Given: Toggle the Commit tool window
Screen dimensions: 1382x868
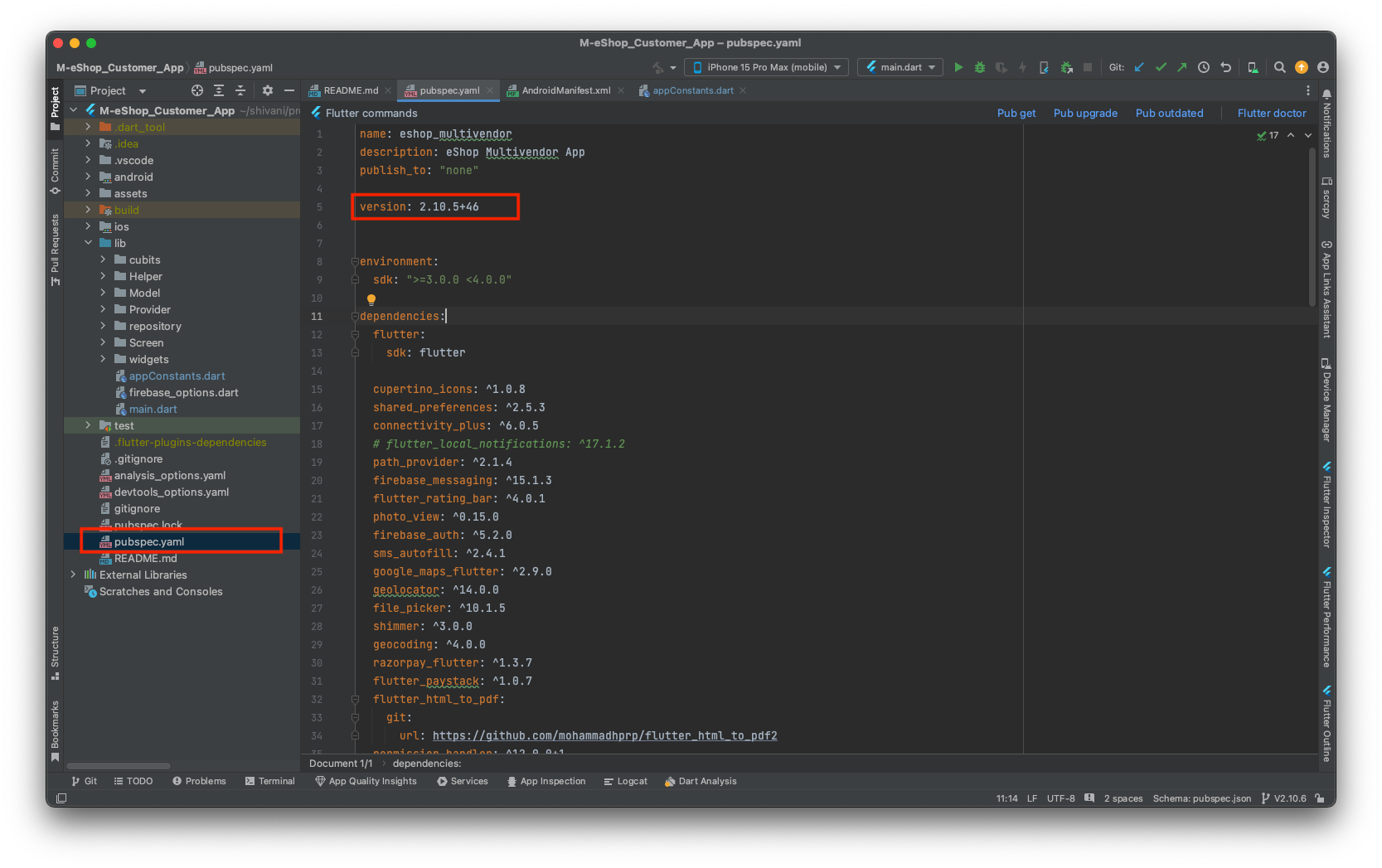Looking at the screenshot, I should tap(55, 171).
